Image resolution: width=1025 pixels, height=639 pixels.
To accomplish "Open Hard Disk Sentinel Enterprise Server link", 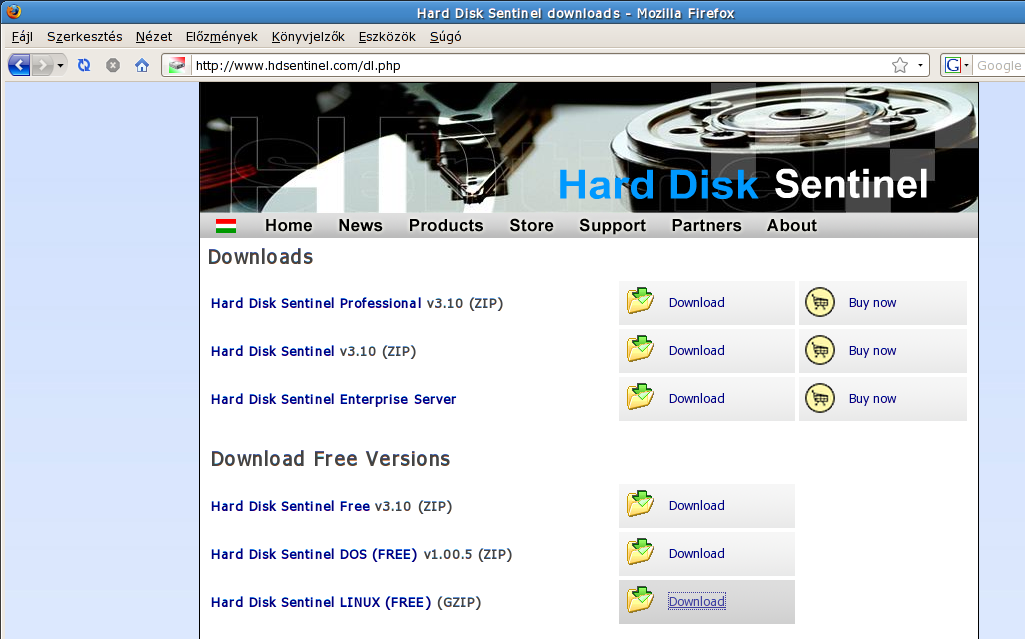I will tap(333, 399).
